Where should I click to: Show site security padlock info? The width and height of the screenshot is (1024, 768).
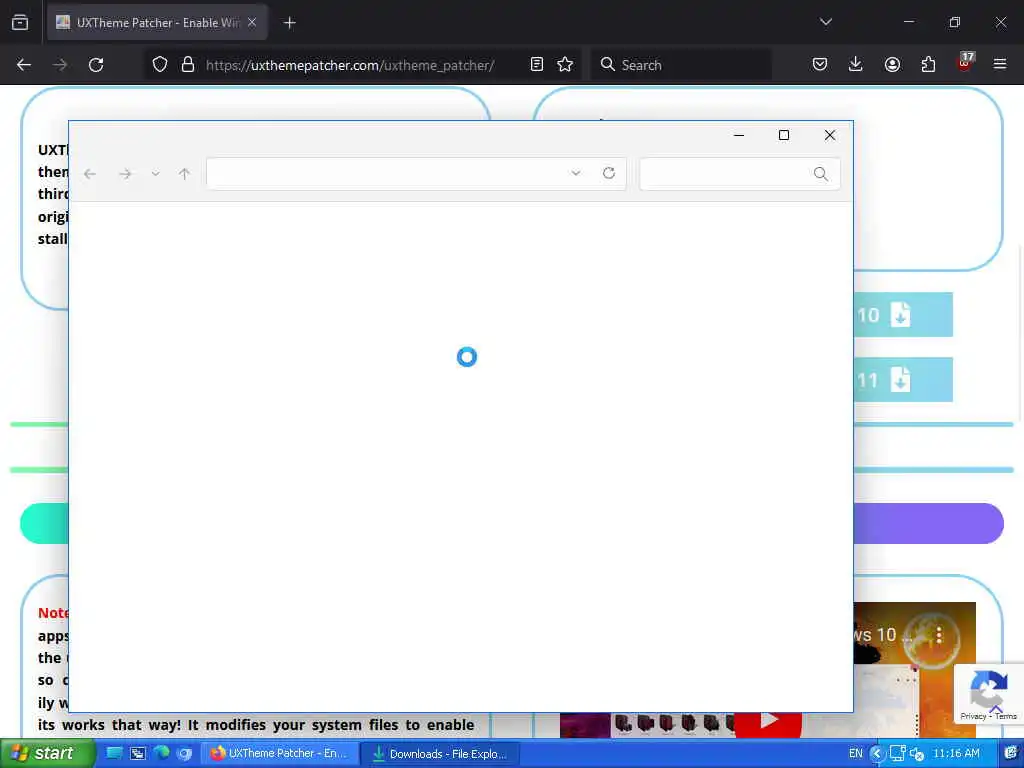[x=188, y=65]
